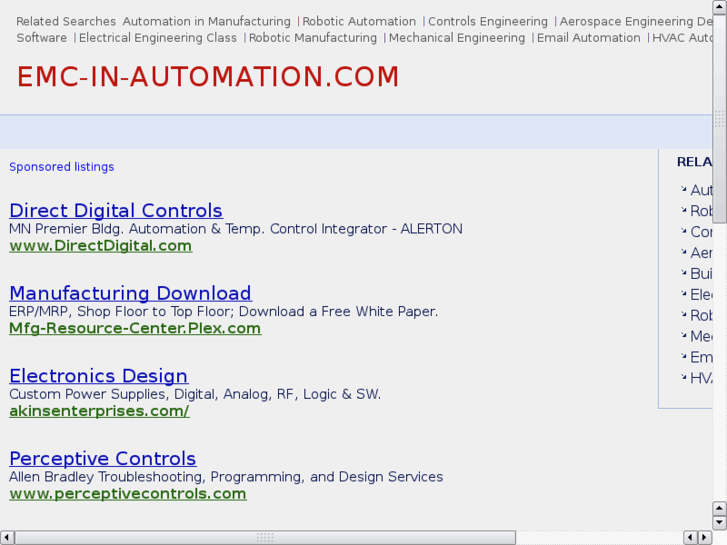The height and width of the screenshot is (545, 727).
Task: Click sidebar link starting with HV
Action: 701,378
